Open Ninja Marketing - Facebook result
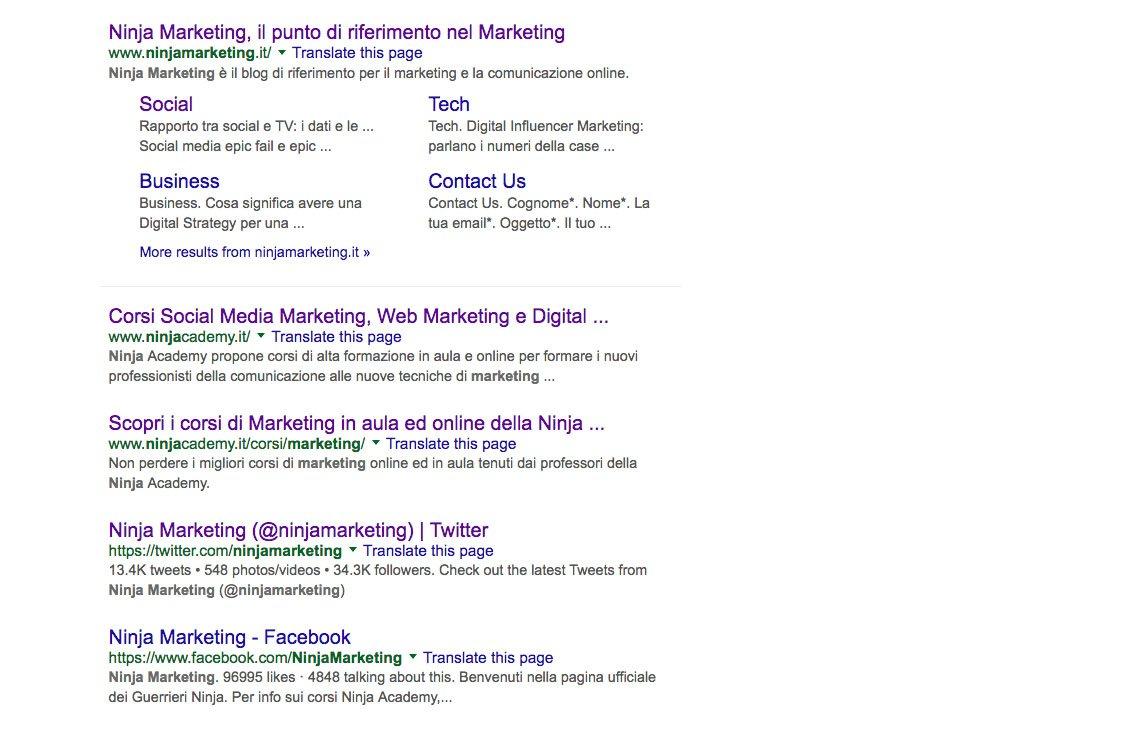This screenshot has width=1148, height=729. [229, 637]
